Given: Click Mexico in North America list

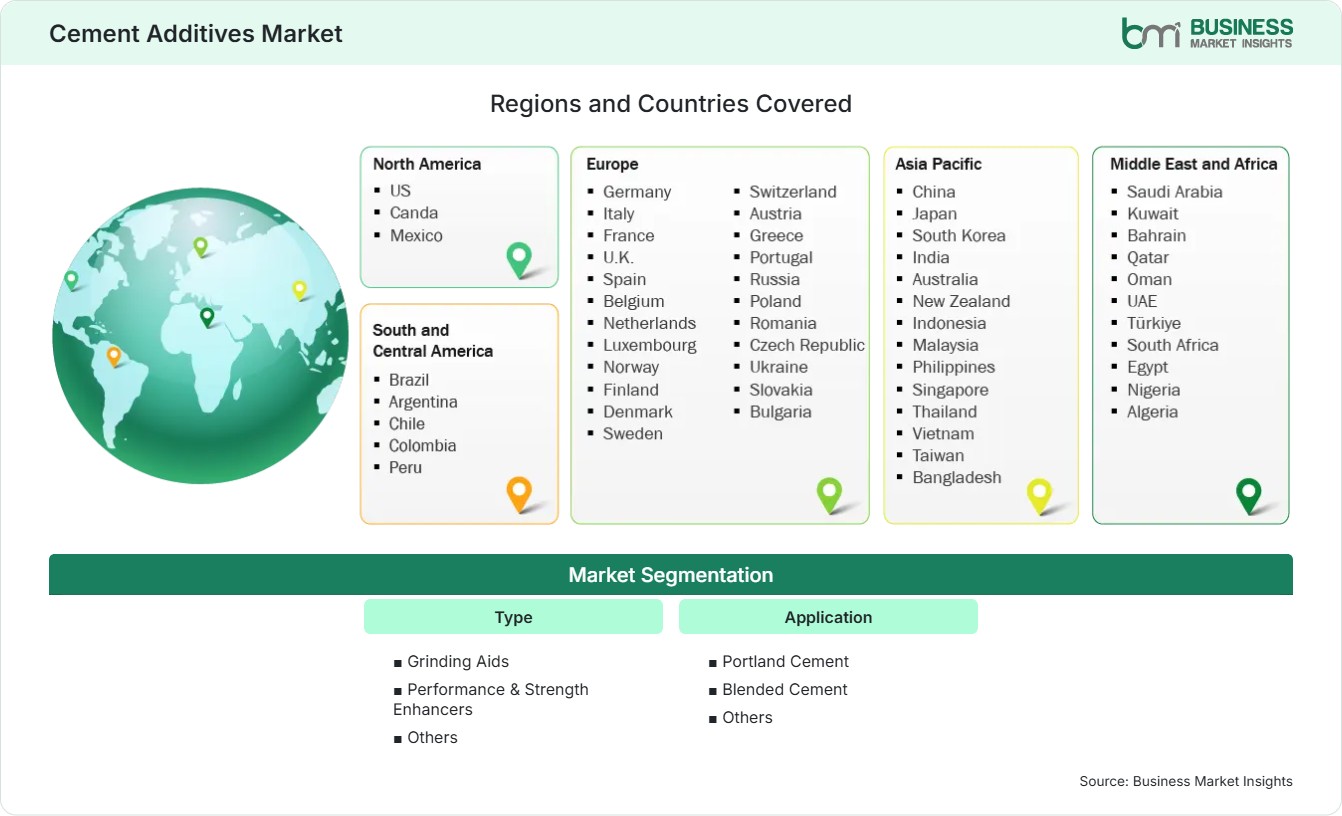Looking at the screenshot, I should (x=416, y=236).
